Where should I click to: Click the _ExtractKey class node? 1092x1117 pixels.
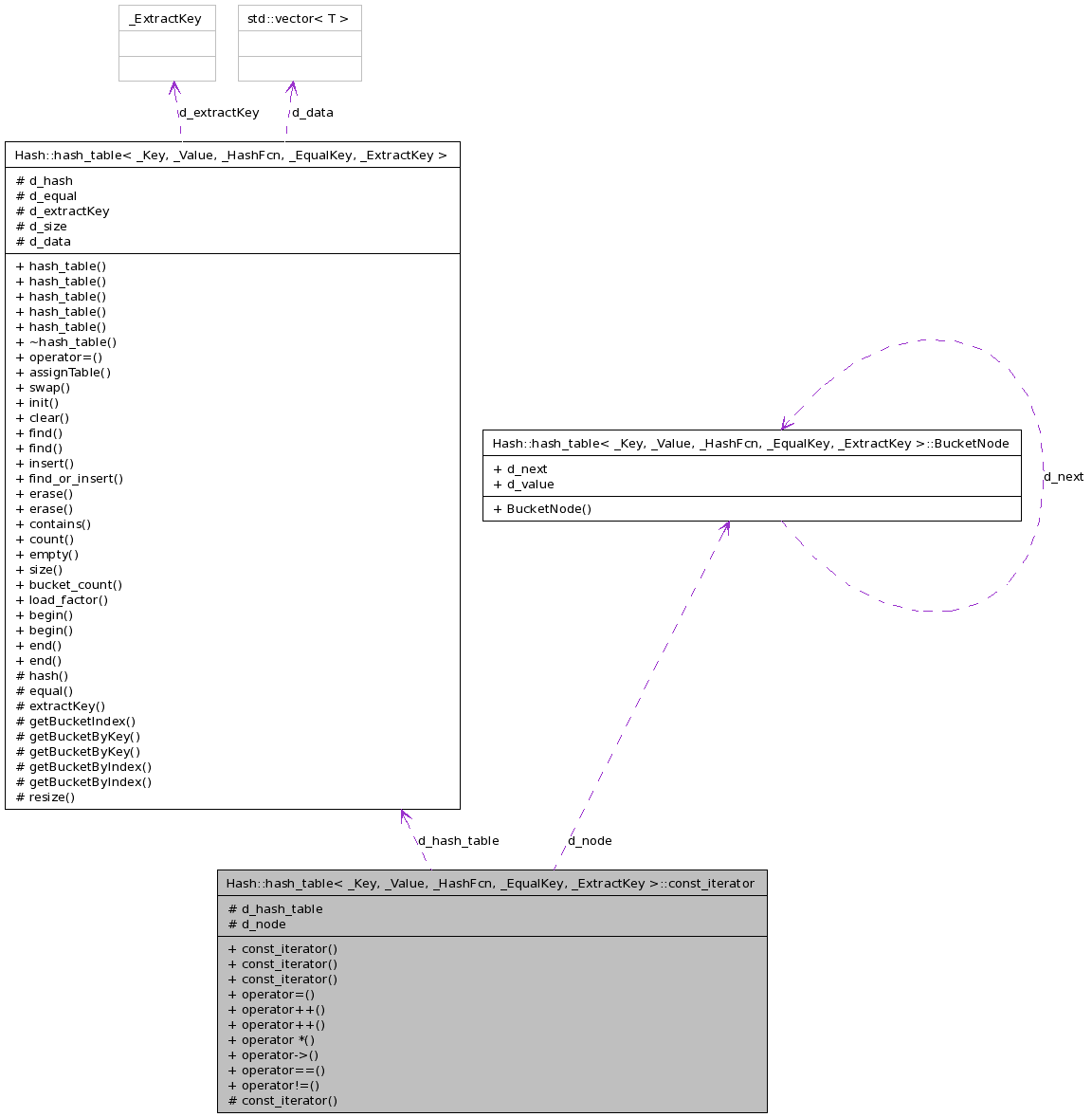coord(166,19)
